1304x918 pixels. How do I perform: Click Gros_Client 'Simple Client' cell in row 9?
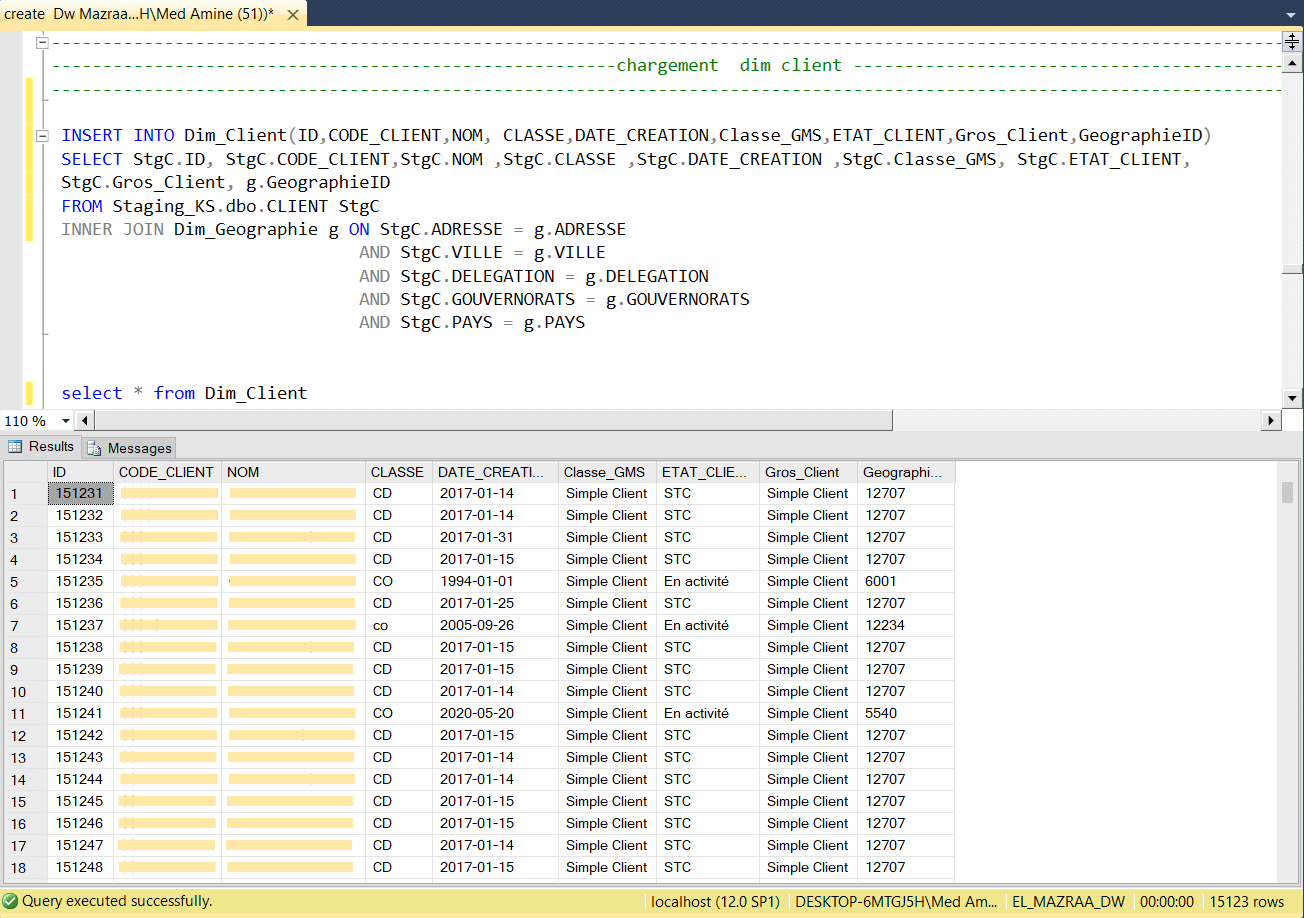tap(808, 669)
